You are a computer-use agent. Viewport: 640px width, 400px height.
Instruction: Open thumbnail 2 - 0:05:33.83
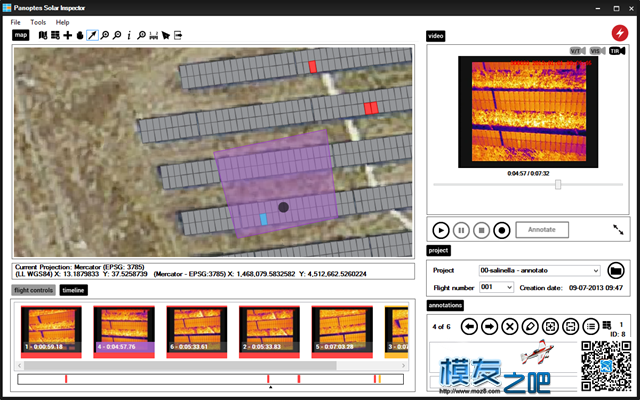tap(269, 332)
